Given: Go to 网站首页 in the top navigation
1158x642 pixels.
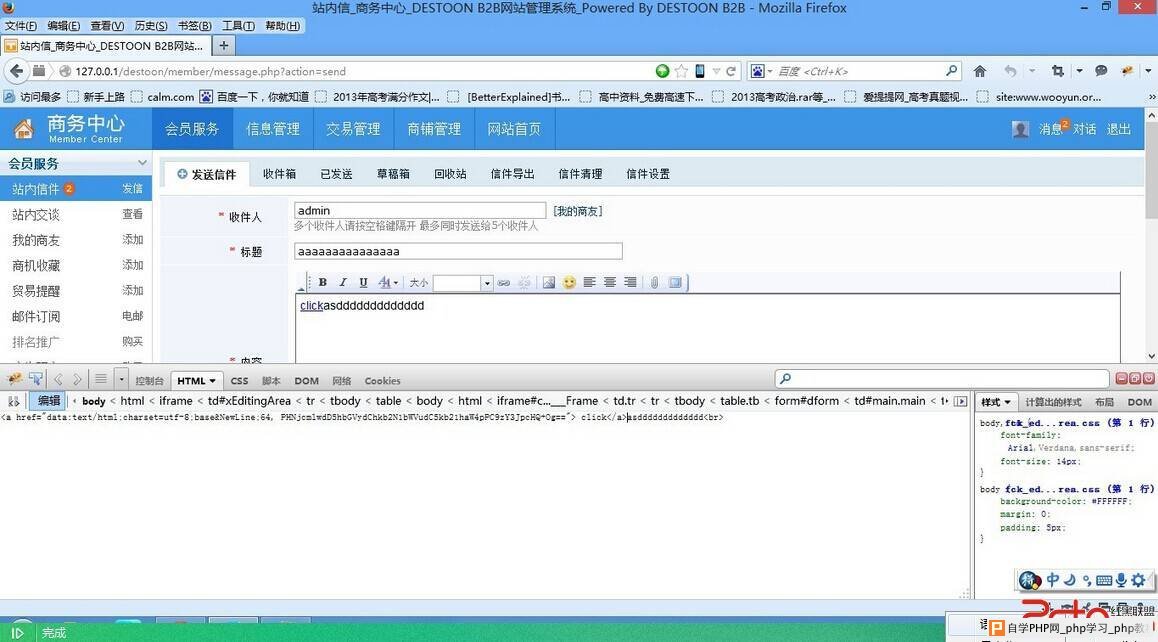Looking at the screenshot, I should click(x=514, y=129).
